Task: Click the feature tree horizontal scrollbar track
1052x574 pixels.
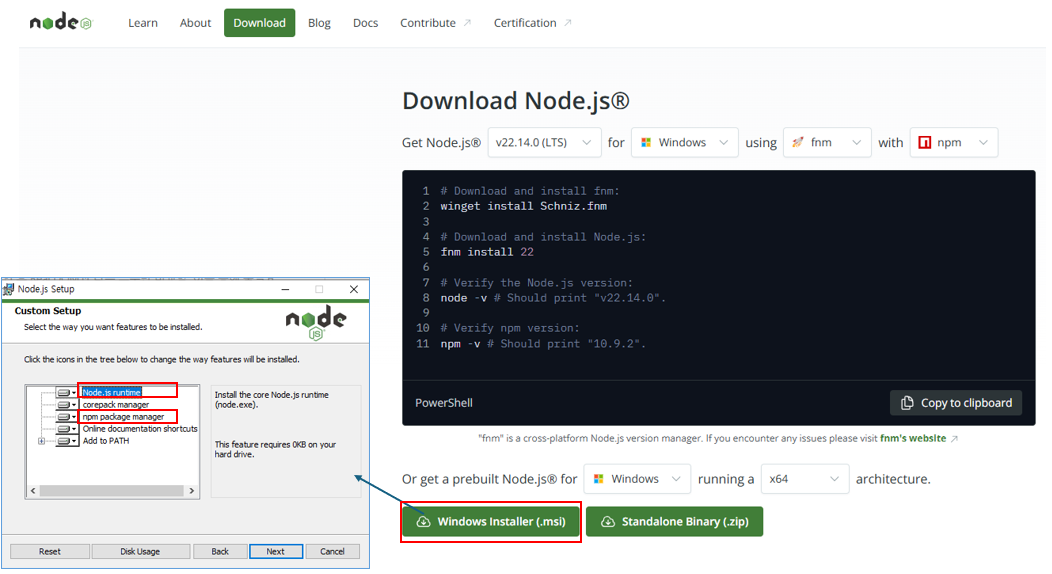Action: click(x=112, y=491)
